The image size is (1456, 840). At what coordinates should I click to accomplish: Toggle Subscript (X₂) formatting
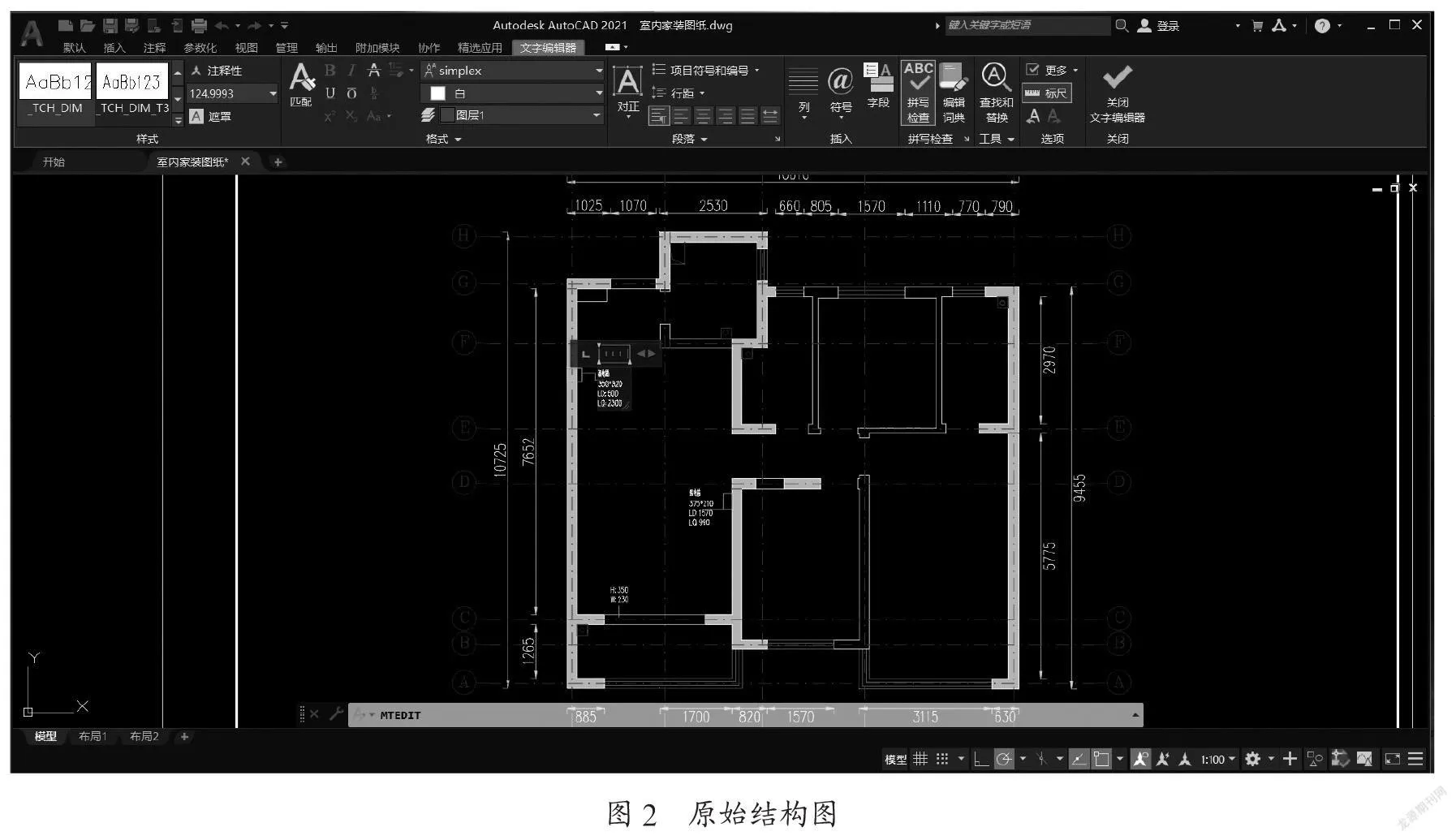coord(351,116)
